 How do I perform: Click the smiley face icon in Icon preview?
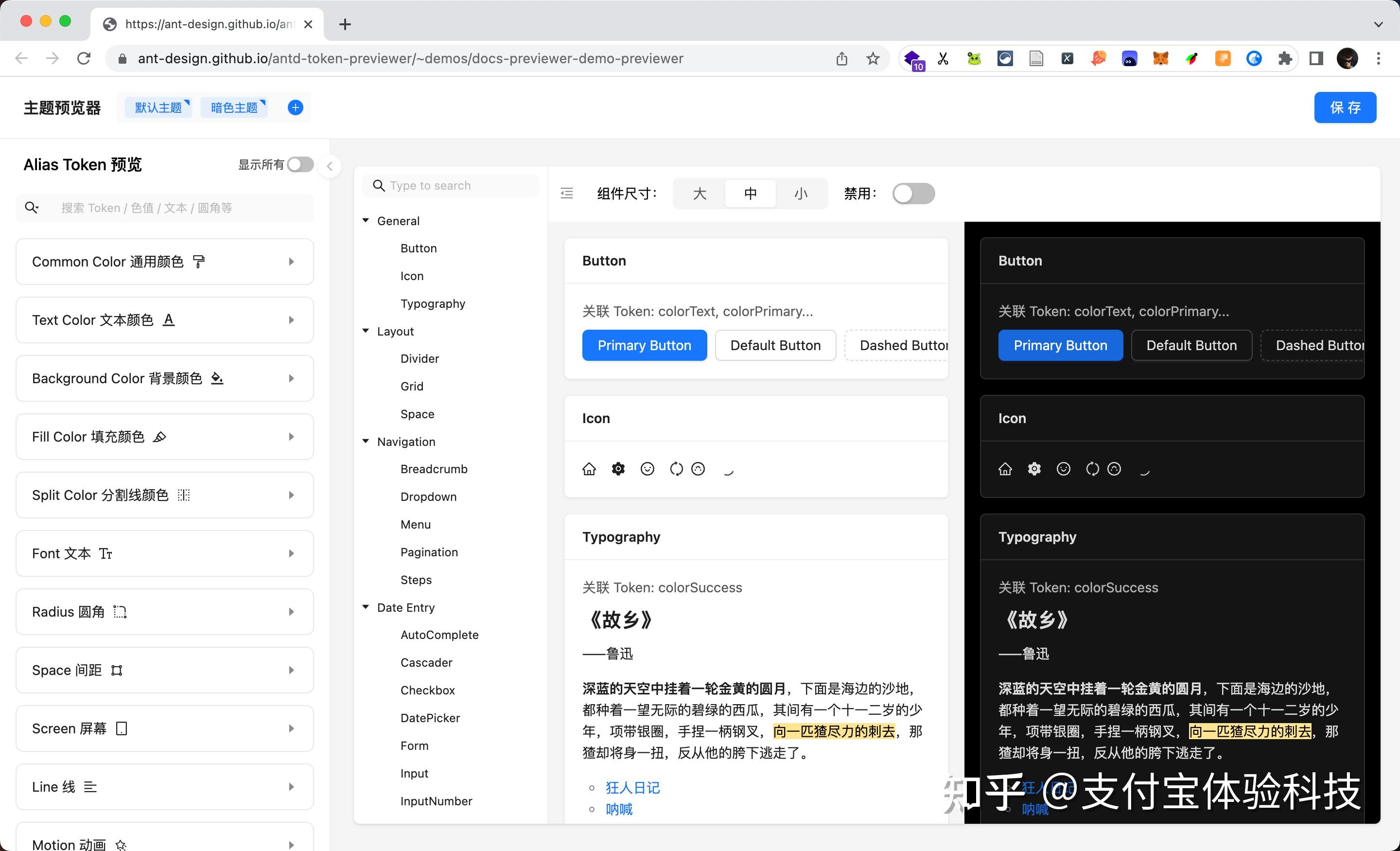647,468
